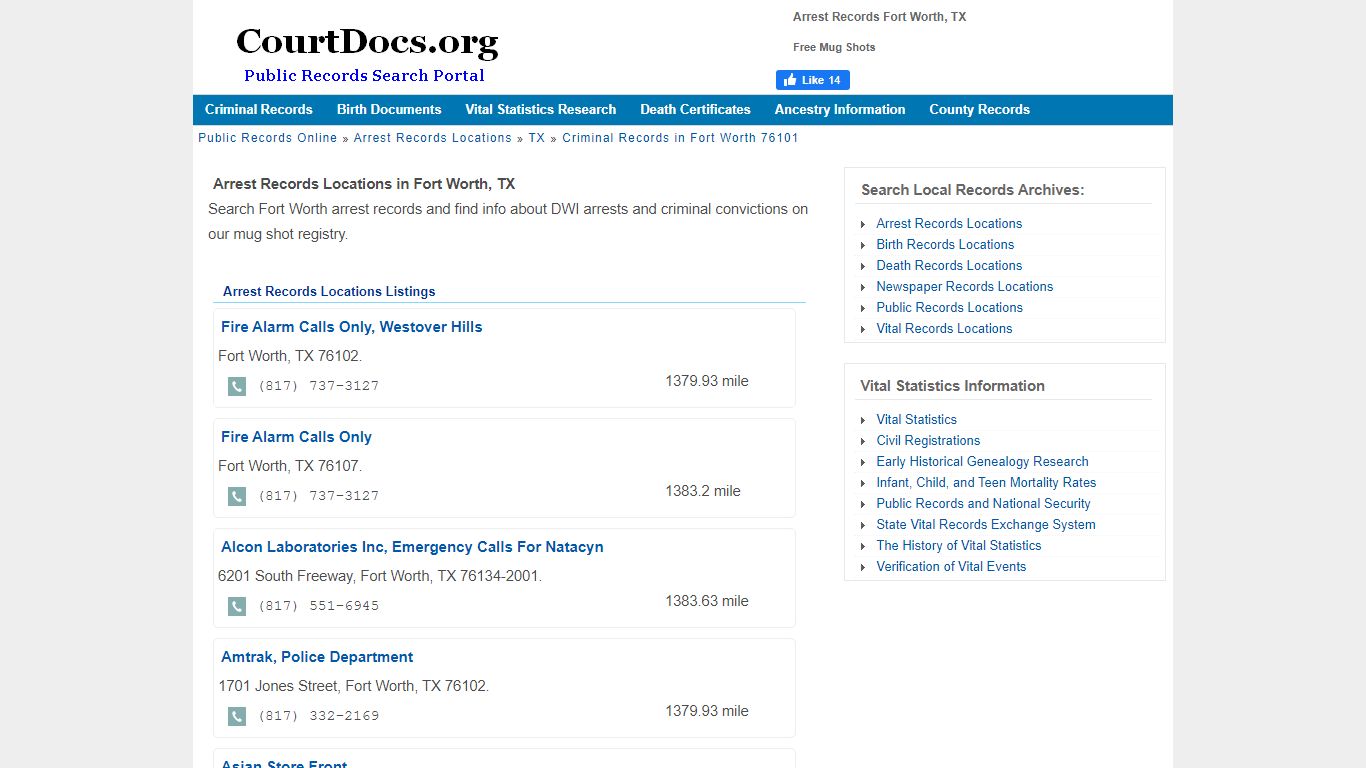Viewport: 1366px width, 768px height.
Task: Click the phone number (817) 551-6945
Action: (x=319, y=606)
